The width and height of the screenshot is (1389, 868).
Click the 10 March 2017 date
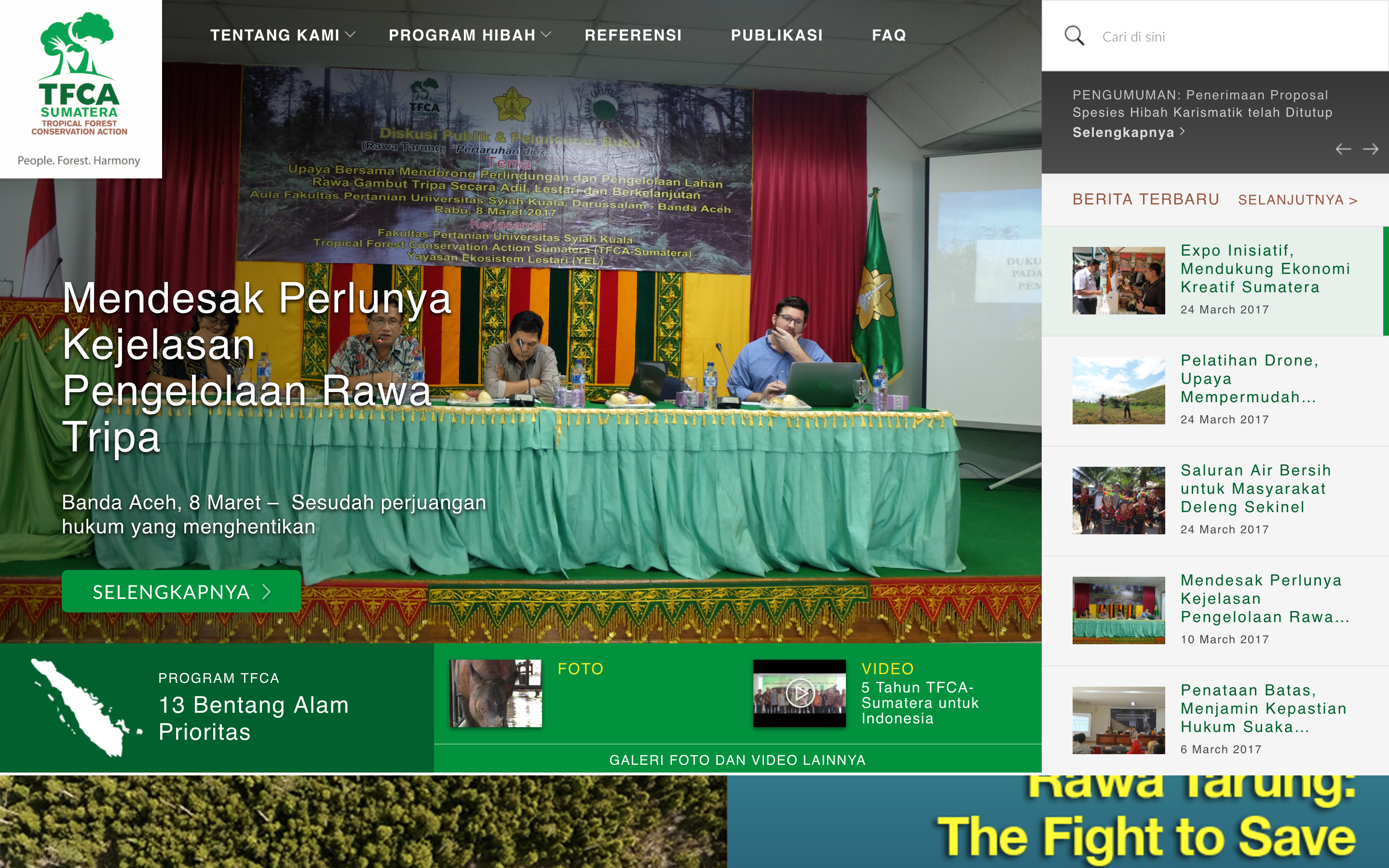(x=1224, y=639)
